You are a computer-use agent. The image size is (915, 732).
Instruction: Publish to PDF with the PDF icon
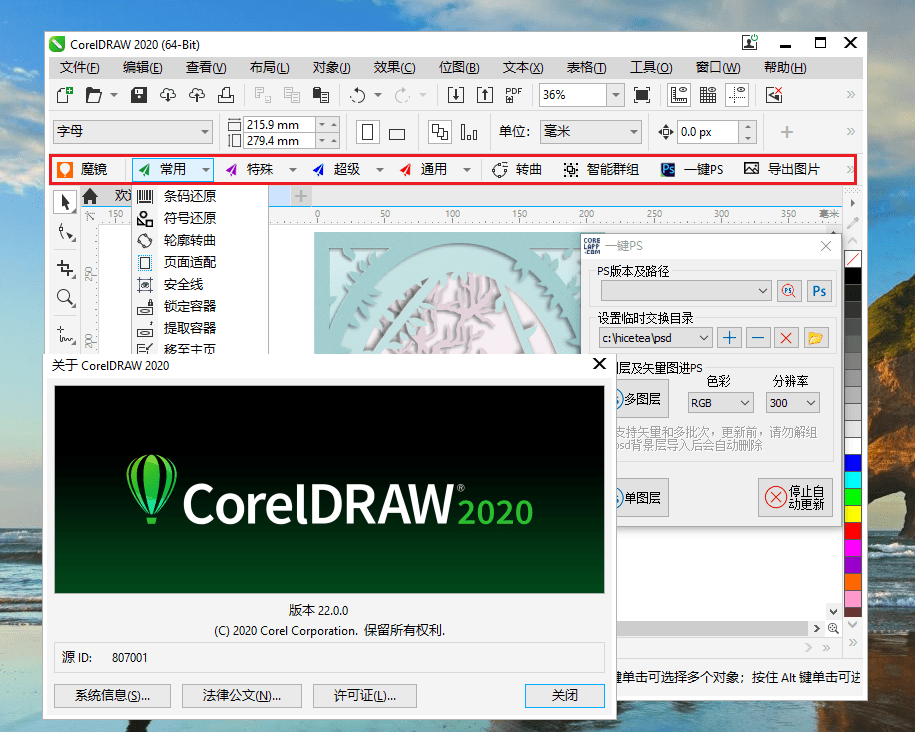(514, 95)
